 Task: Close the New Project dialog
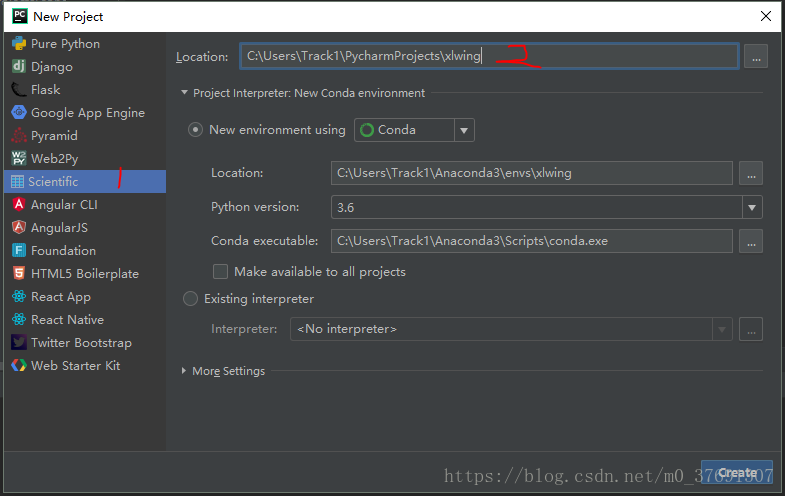pyautogui.click(x=765, y=16)
